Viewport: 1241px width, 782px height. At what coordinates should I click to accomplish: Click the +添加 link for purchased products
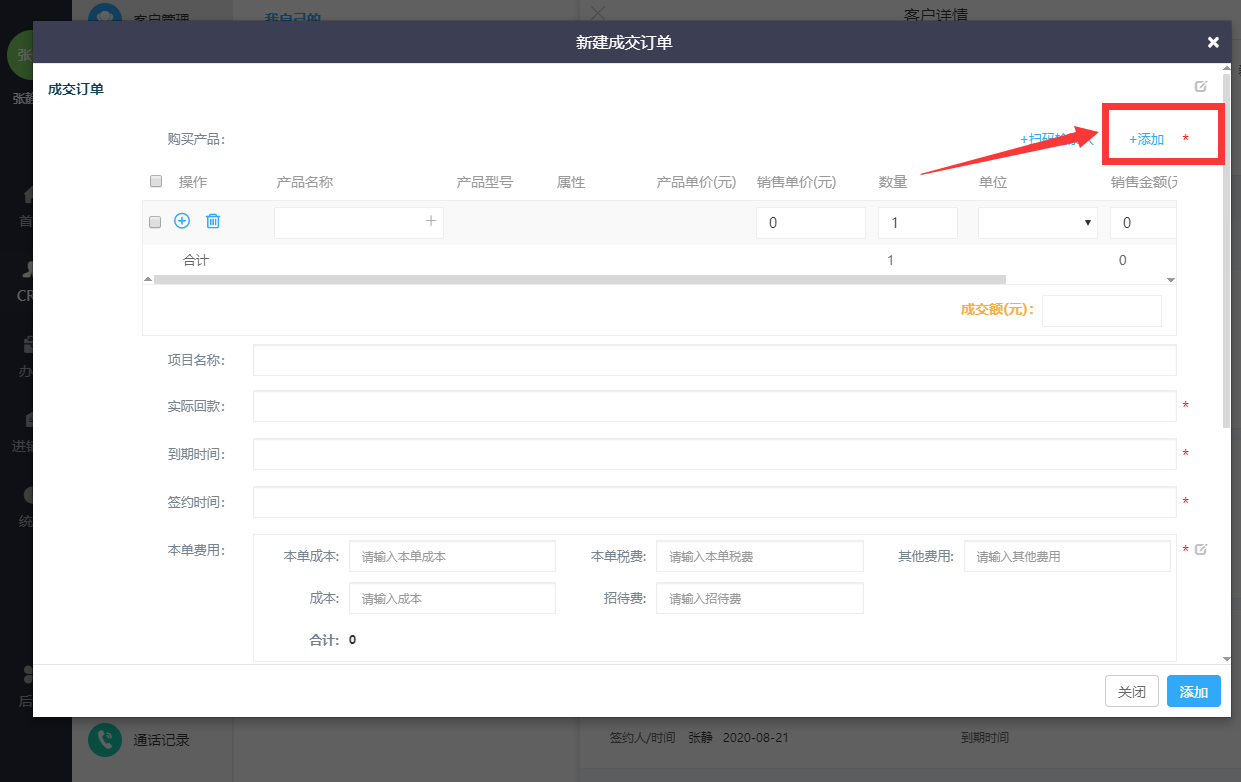tap(1146, 139)
